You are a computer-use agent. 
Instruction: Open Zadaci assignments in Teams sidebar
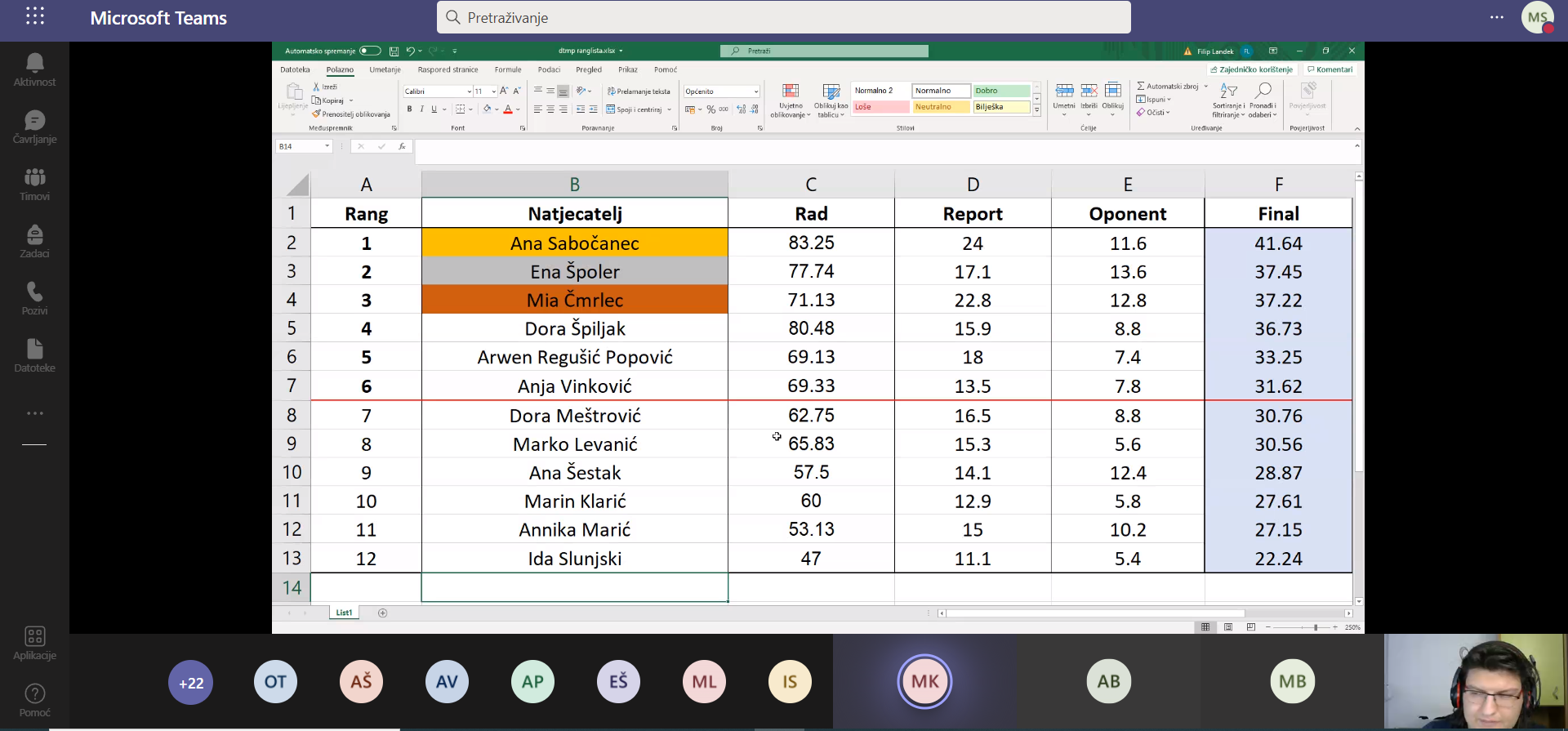point(34,242)
